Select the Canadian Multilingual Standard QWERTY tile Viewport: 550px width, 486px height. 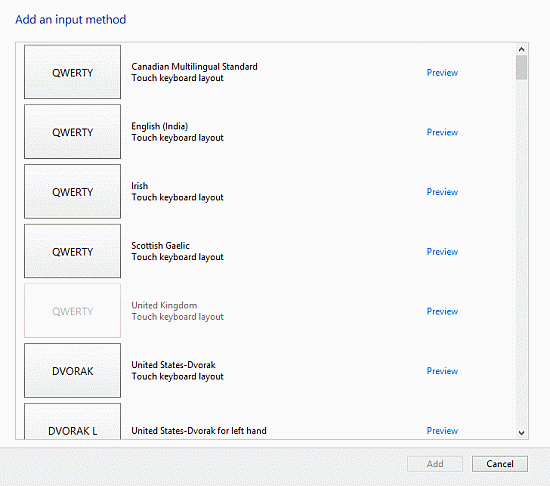pyautogui.click(x=72, y=72)
